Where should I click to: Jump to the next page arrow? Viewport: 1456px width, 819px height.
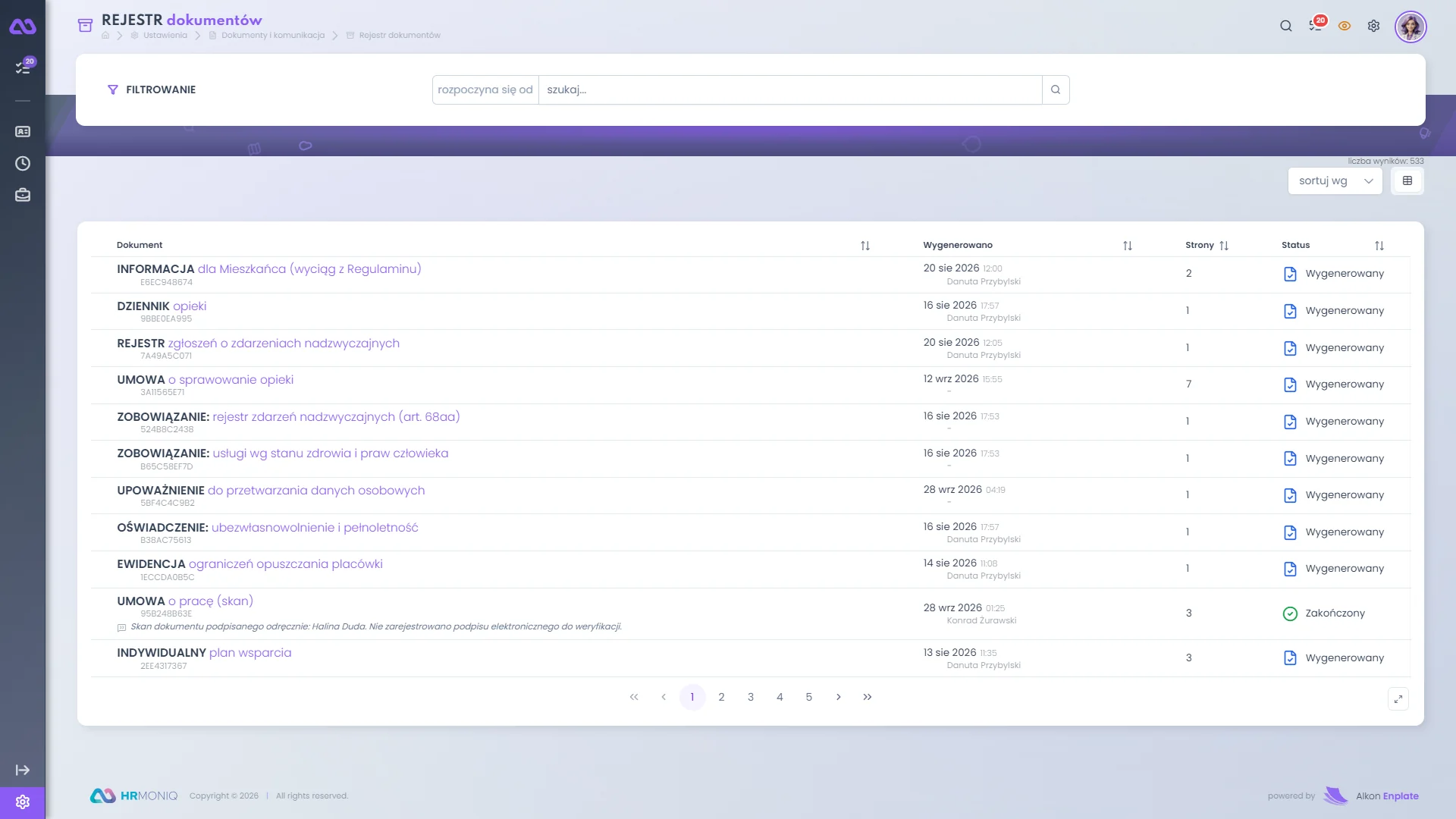pos(838,697)
